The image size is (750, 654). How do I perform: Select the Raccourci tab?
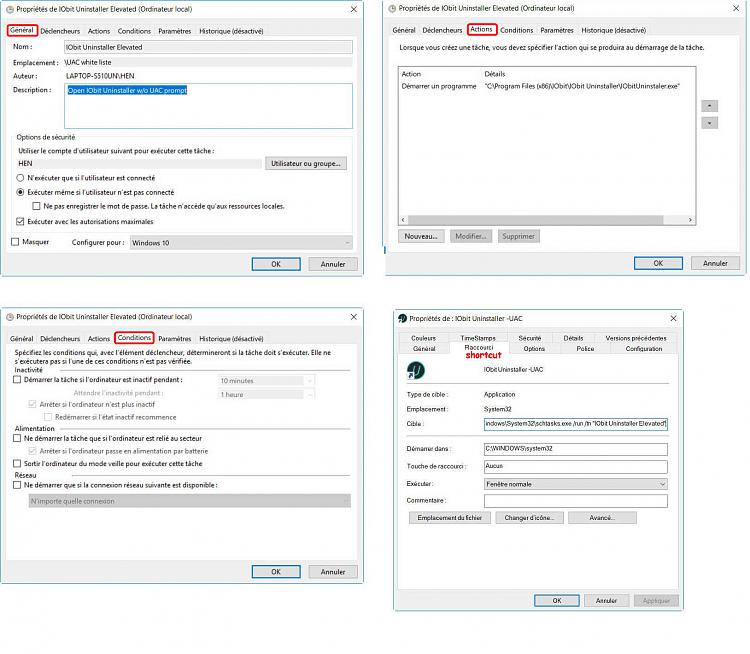pos(479,347)
